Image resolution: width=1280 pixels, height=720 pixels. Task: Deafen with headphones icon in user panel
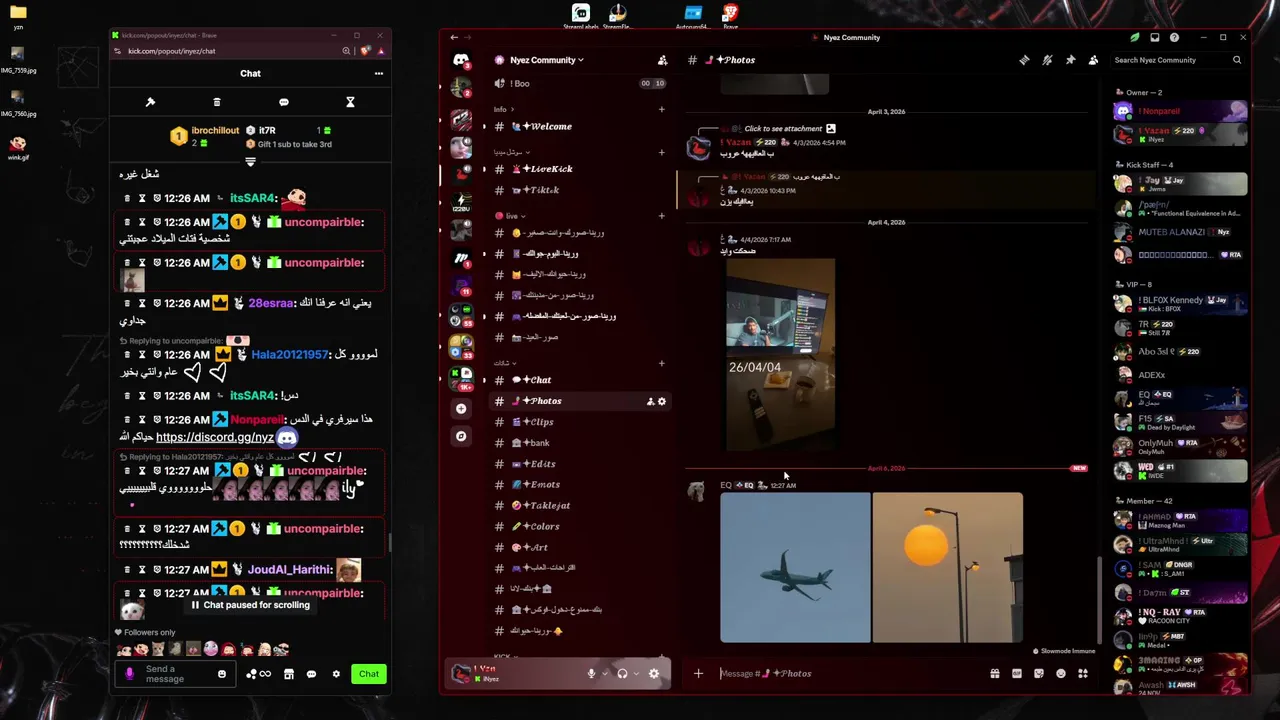[622, 673]
